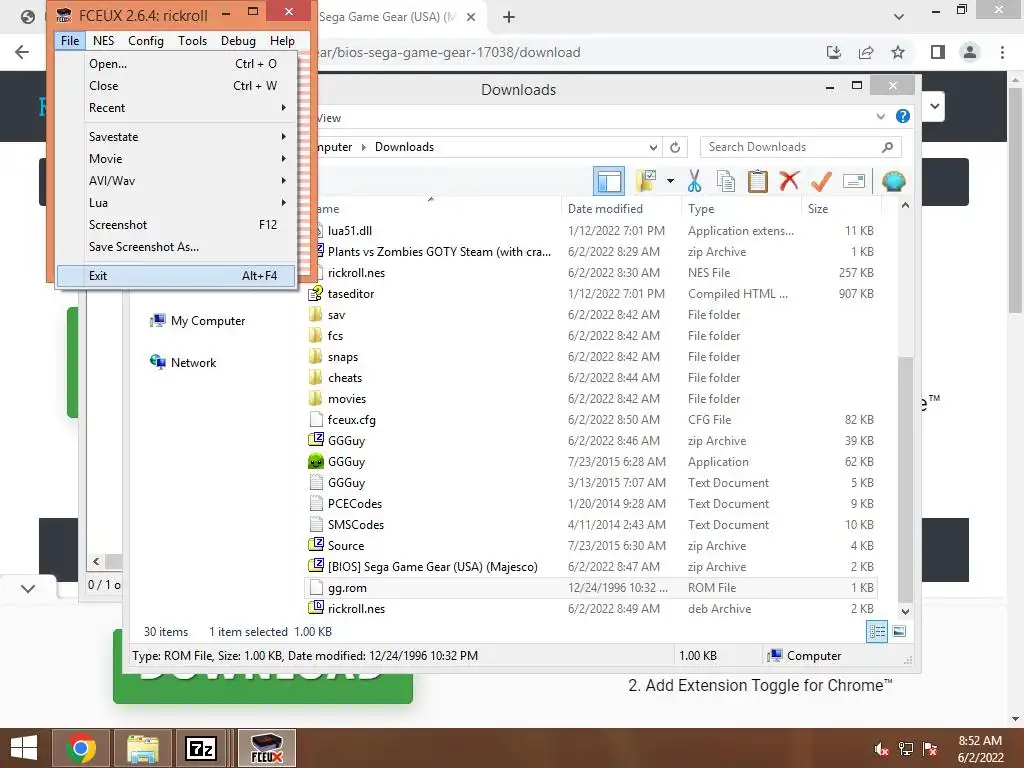Click the Paste clipboard icon in Downloads toolbar

tap(758, 181)
